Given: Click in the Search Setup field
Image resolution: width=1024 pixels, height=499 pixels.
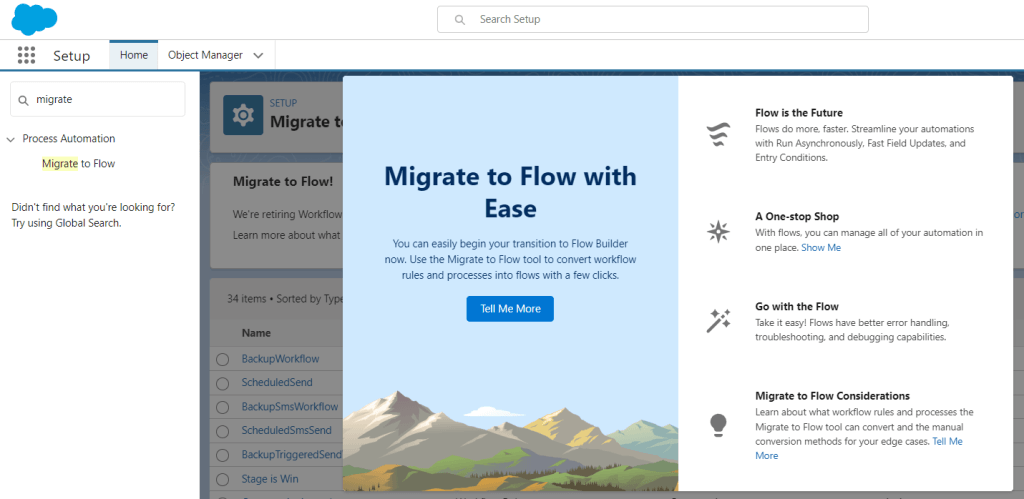Looking at the screenshot, I should coord(652,20).
